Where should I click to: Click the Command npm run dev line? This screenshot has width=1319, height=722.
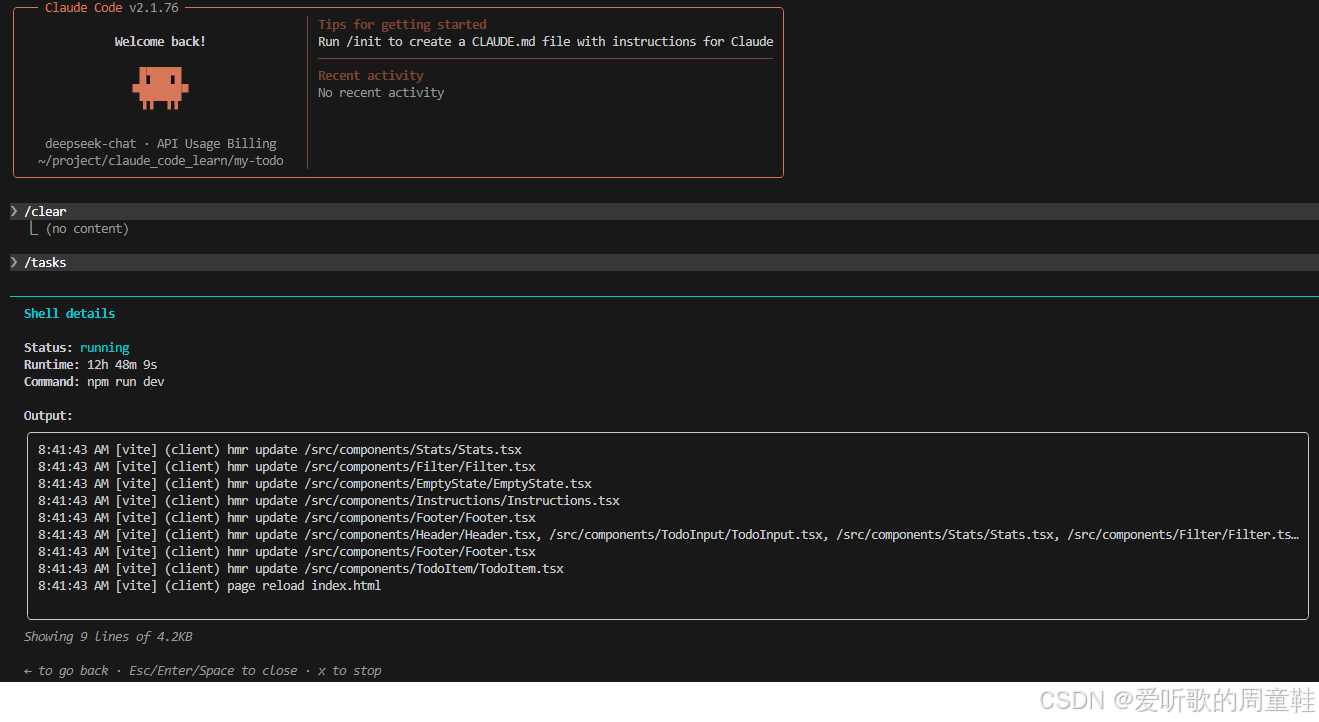pyautogui.click(x=94, y=381)
